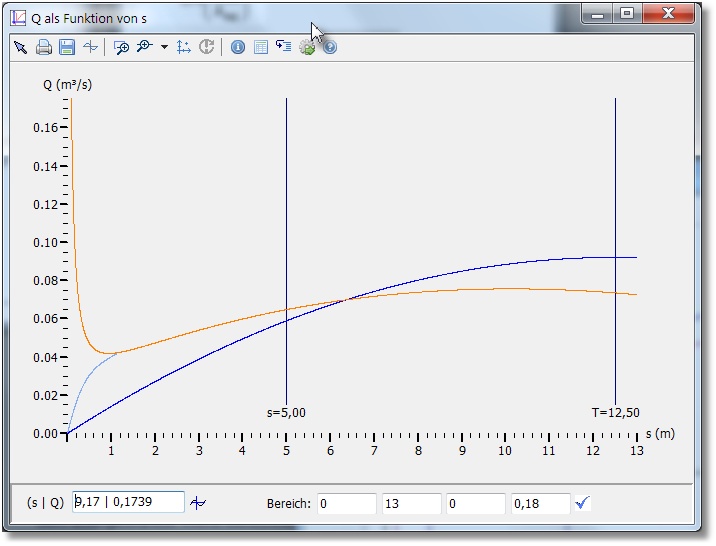Image resolution: width=716 pixels, height=546 pixels.
Task: Click the curve trace icon in toolbar
Action: [91, 47]
